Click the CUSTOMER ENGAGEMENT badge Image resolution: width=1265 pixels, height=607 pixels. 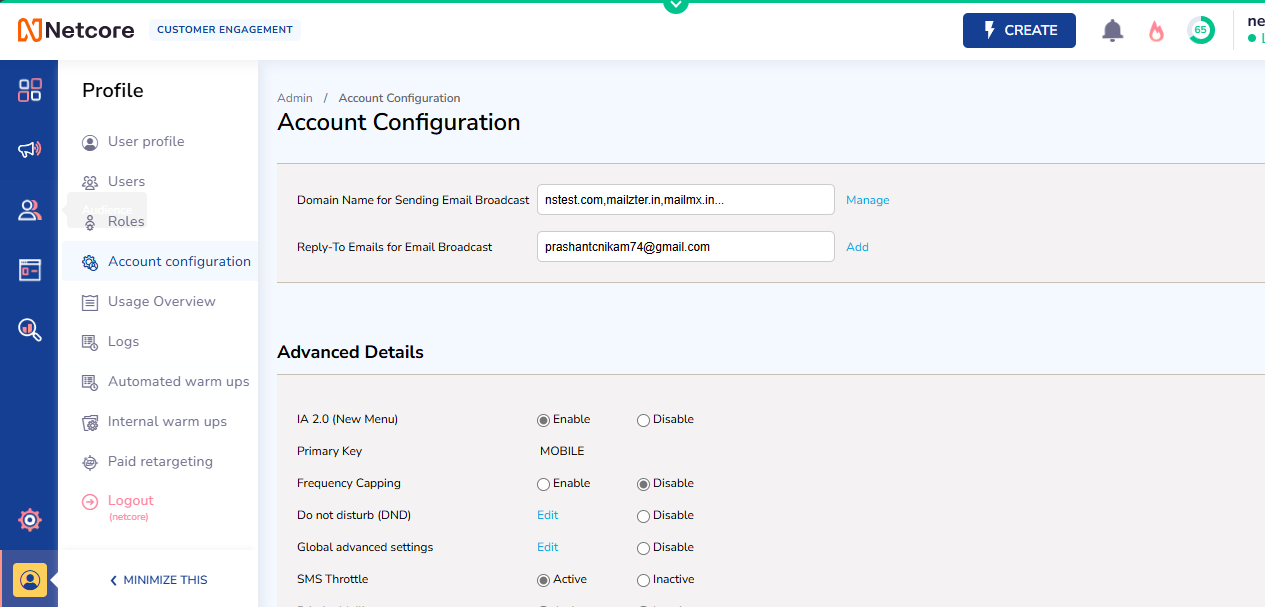[x=225, y=30]
